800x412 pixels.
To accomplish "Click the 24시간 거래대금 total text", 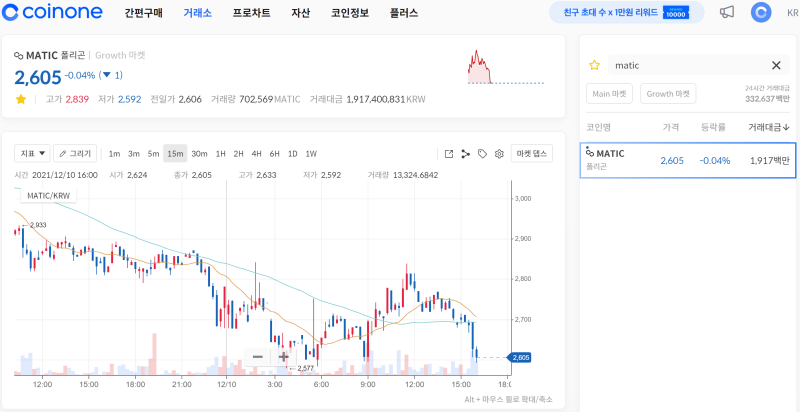I will (767, 93).
